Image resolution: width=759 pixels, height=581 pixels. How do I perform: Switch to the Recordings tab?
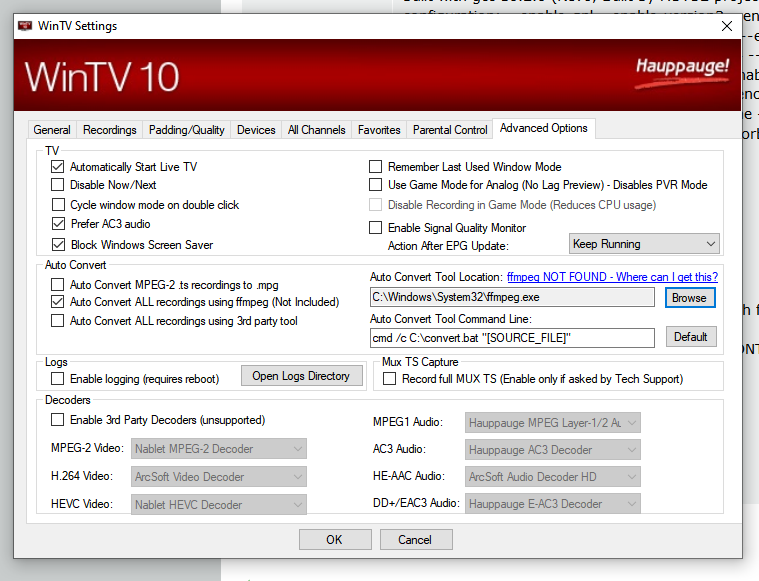pos(110,130)
